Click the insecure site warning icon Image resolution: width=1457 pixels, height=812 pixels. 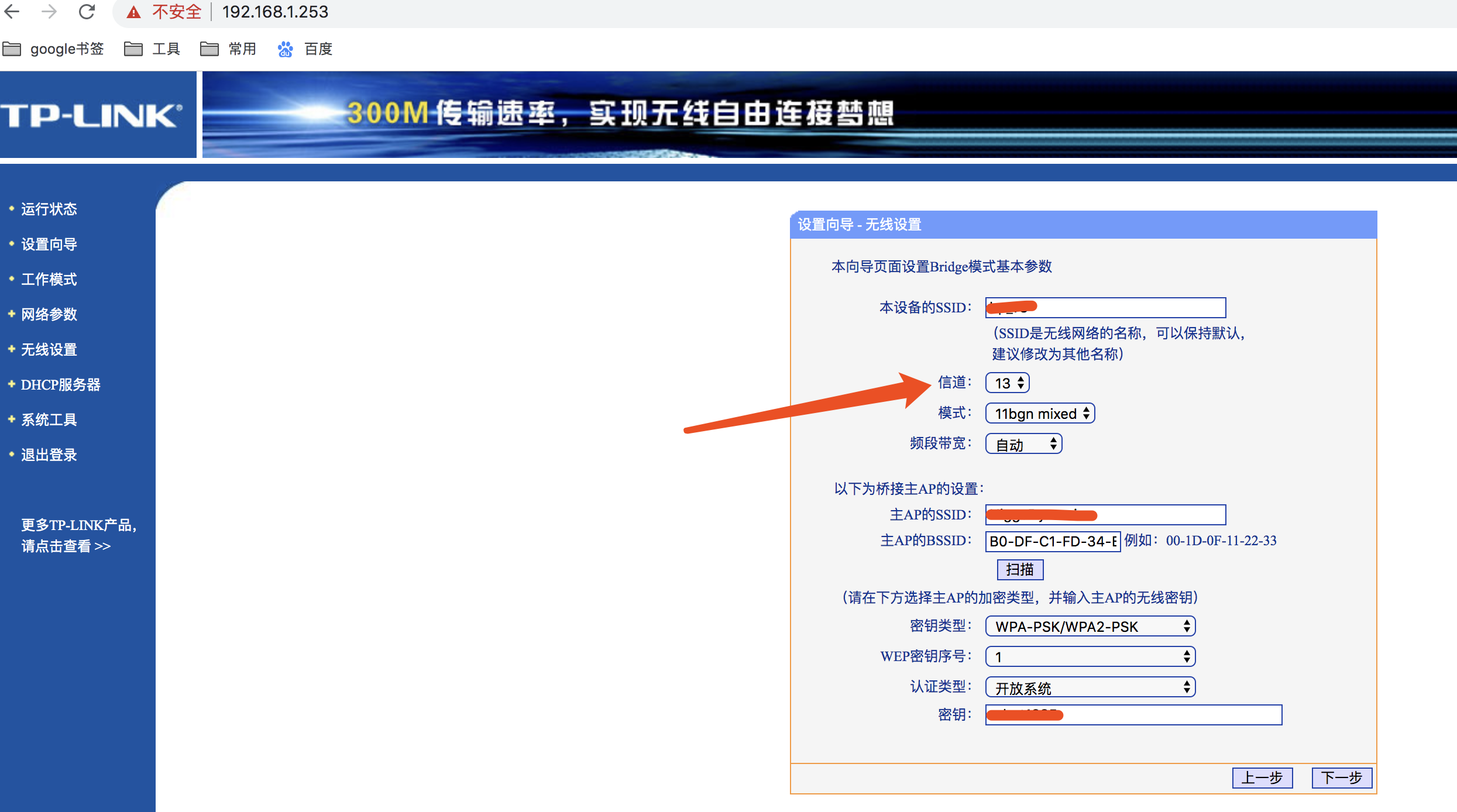[x=134, y=12]
